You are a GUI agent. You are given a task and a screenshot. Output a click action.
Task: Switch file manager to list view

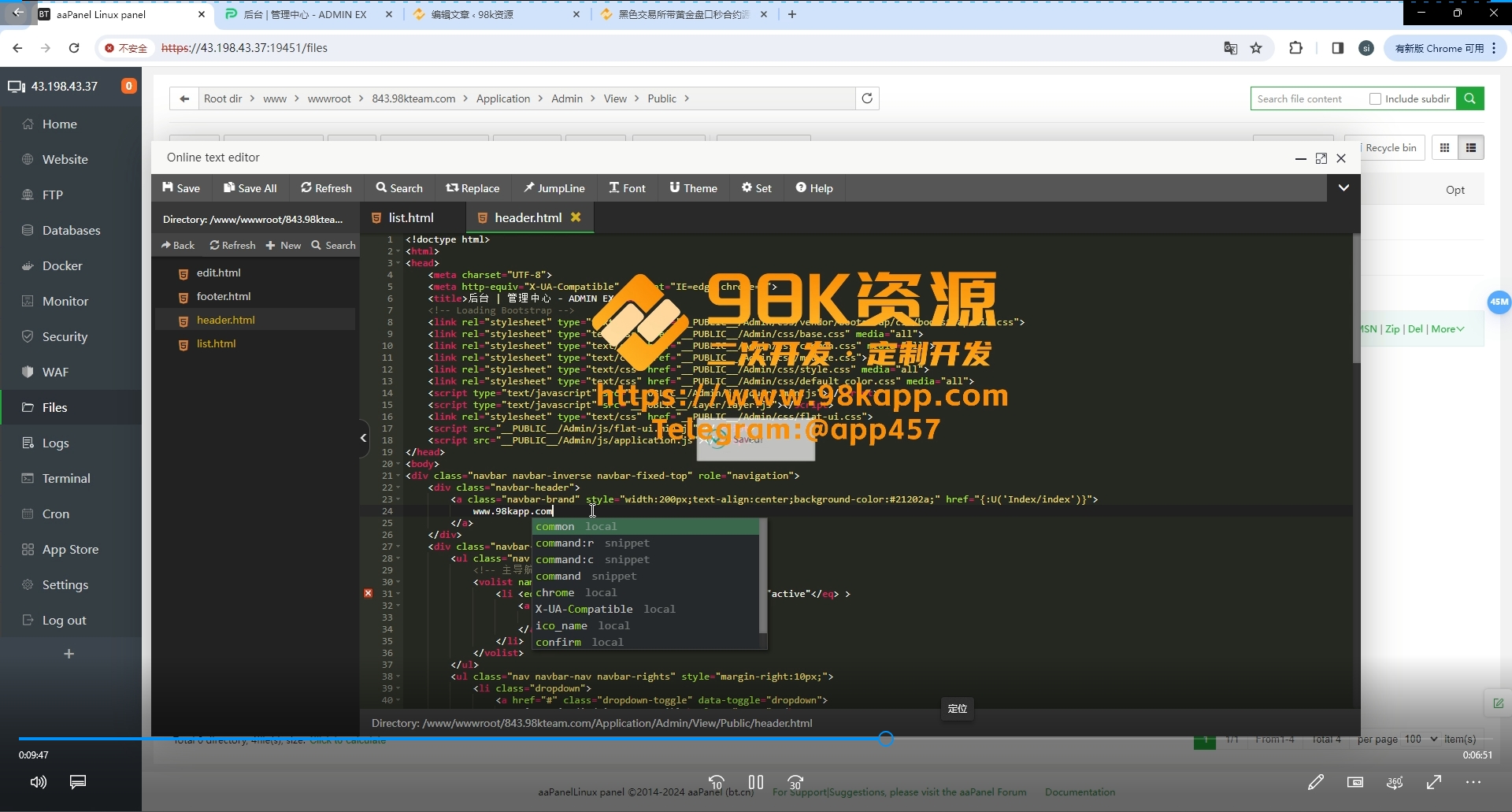point(1470,147)
